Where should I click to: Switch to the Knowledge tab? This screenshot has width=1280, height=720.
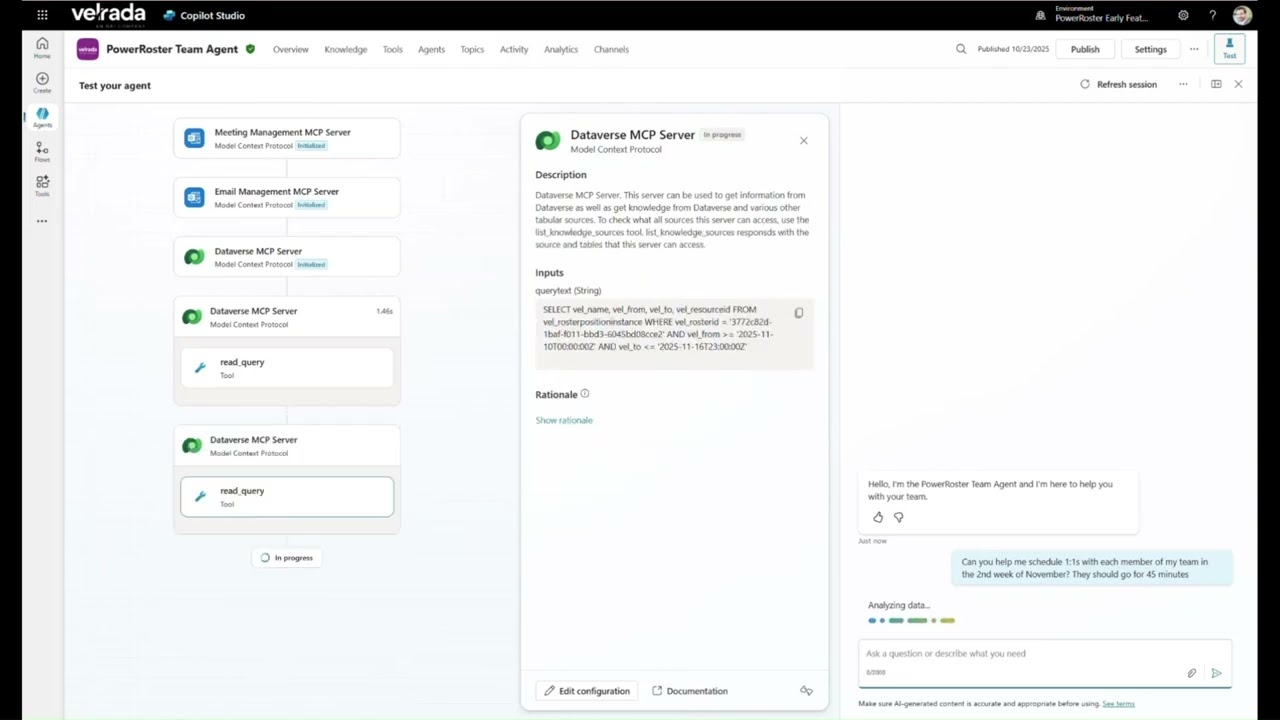pos(346,49)
